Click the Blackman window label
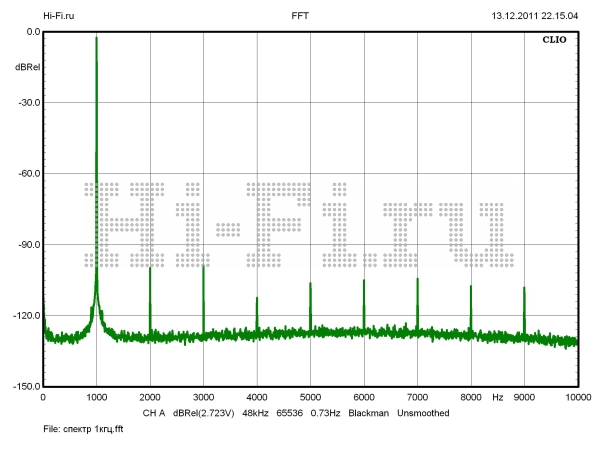 [x=369, y=413]
